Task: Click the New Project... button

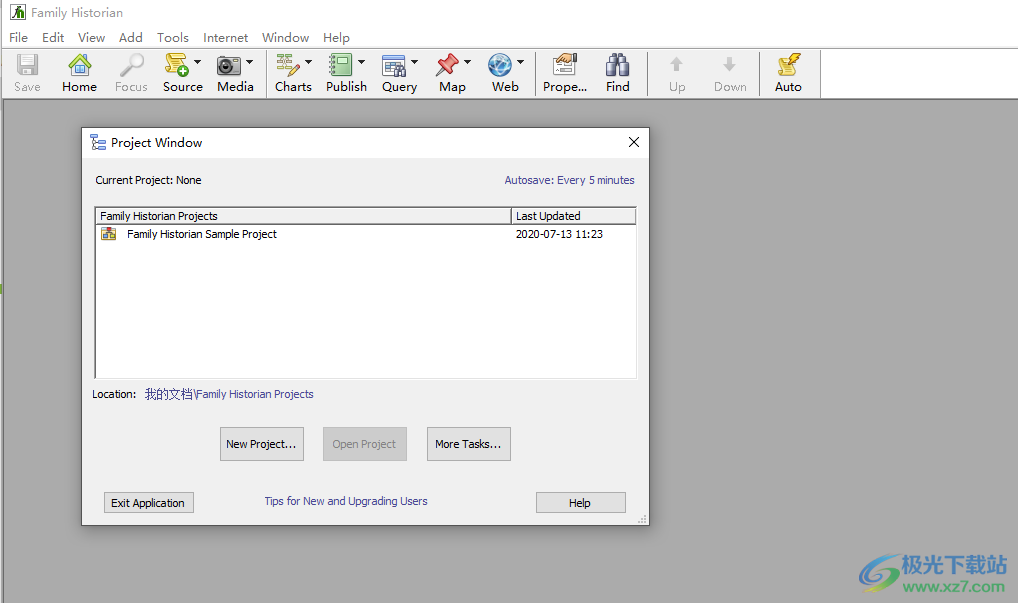Action: point(262,444)
